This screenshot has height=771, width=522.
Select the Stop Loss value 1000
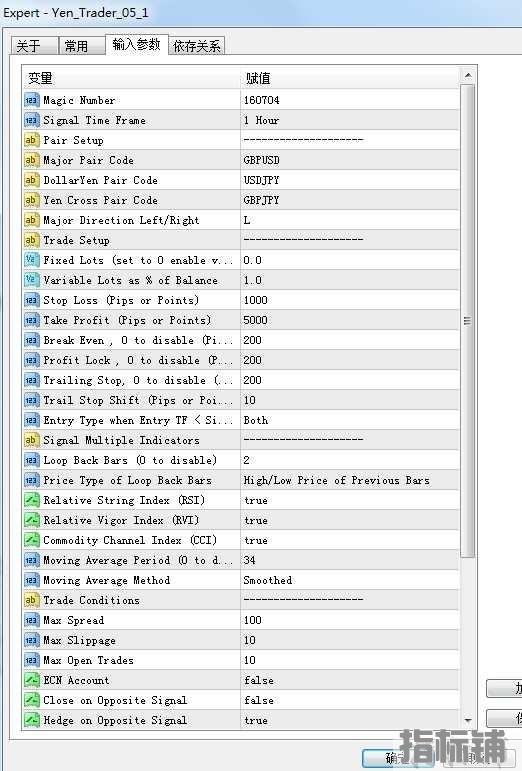coord(256,300)
